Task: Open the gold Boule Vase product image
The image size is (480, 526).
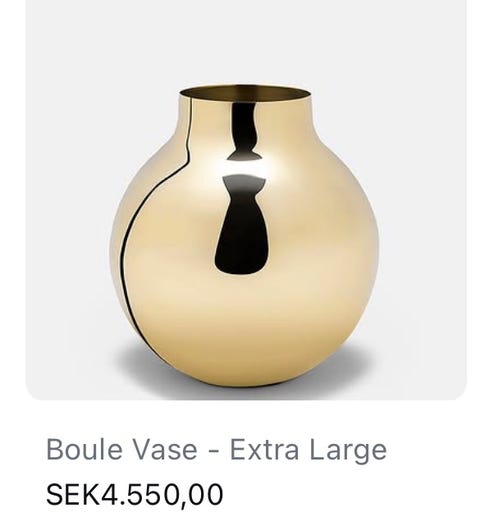Action: (246, 200)
